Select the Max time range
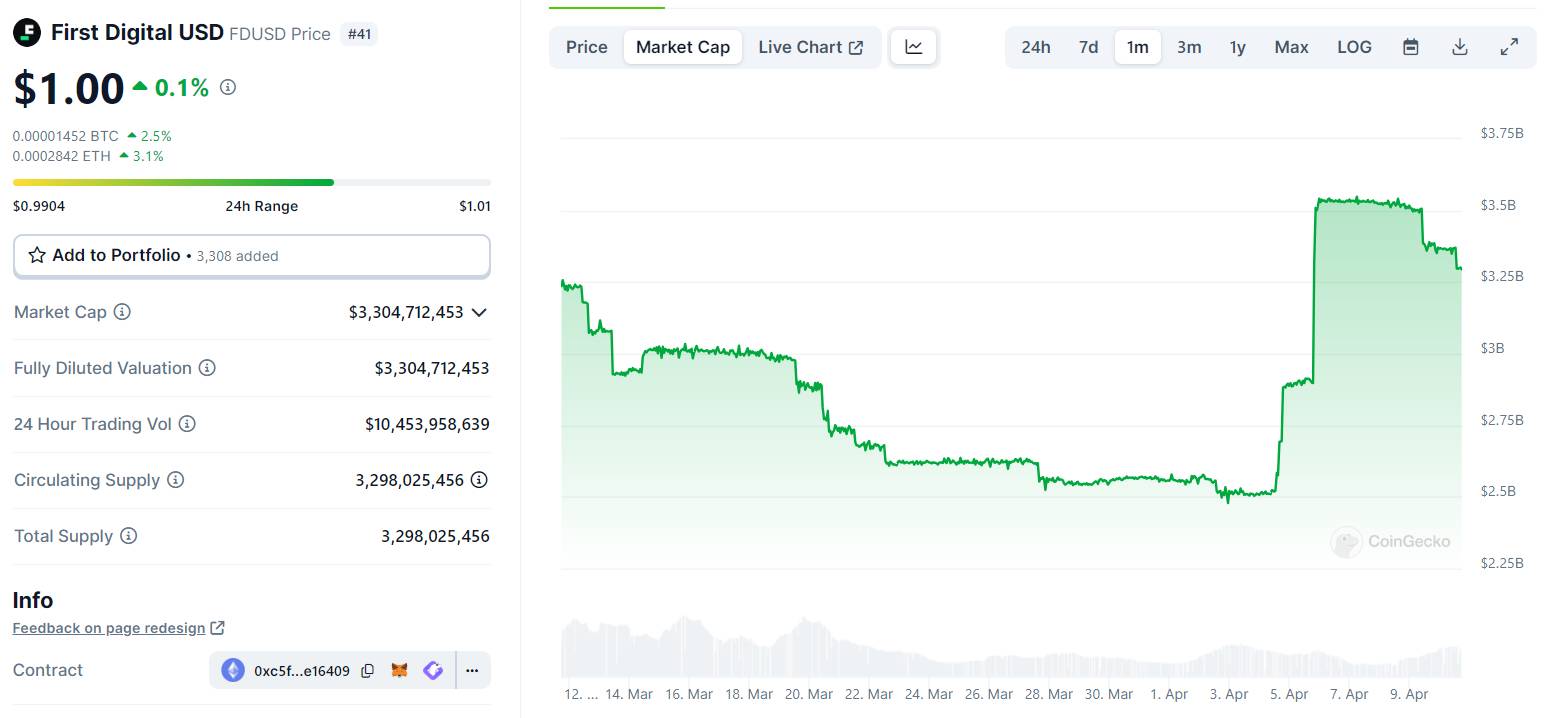This screenshot has width=1555, height=718. [1292, 47]
